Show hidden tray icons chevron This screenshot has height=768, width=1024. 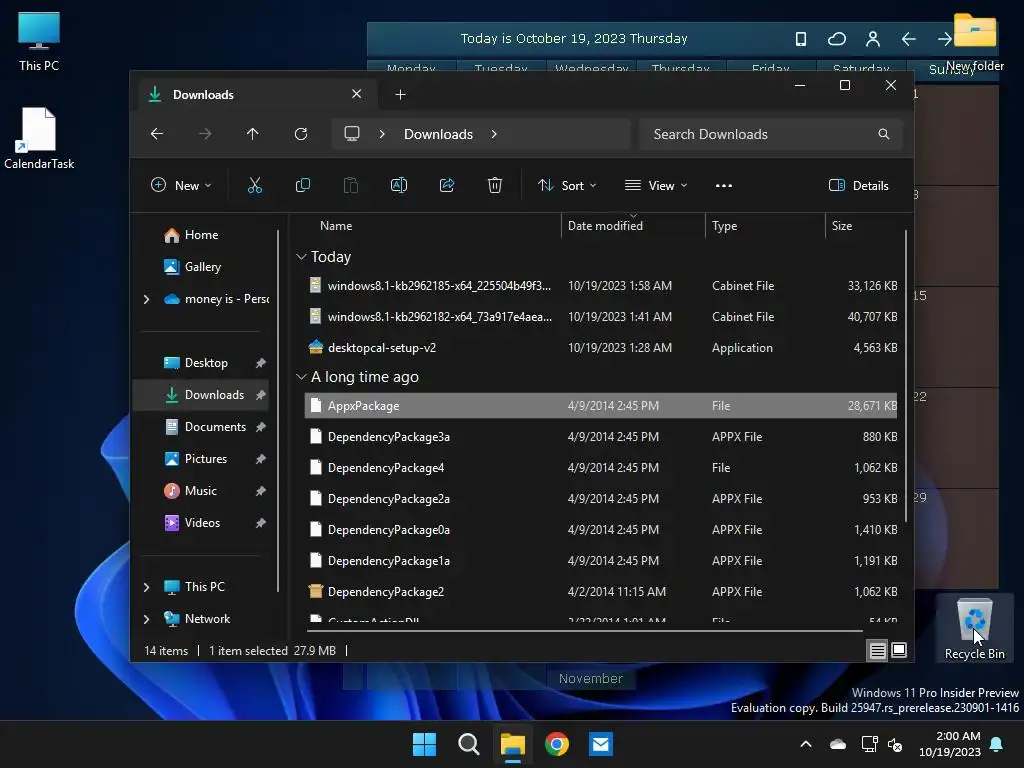coord(806,744)
